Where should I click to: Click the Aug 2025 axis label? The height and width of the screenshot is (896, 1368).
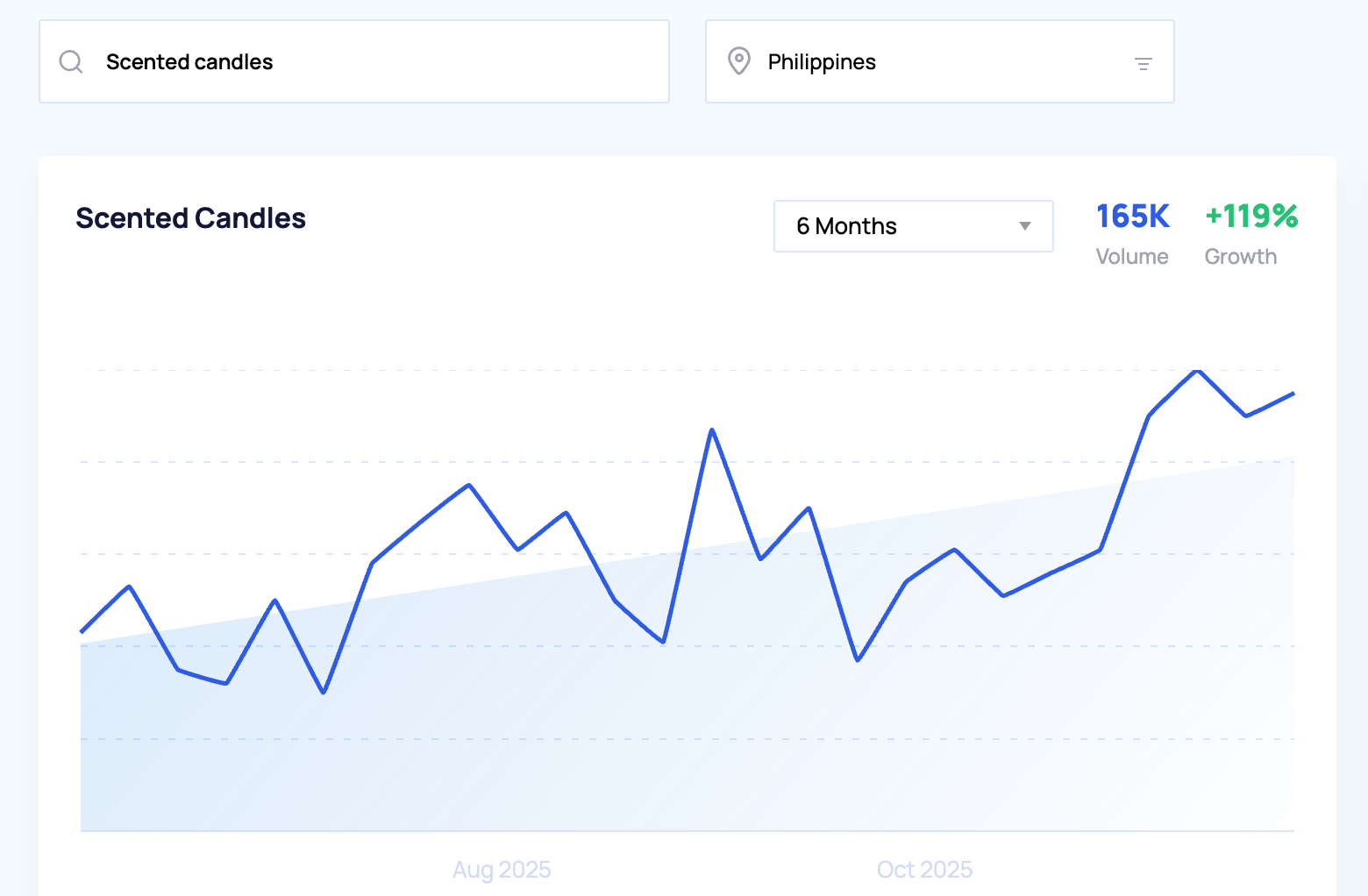point(502,869)
